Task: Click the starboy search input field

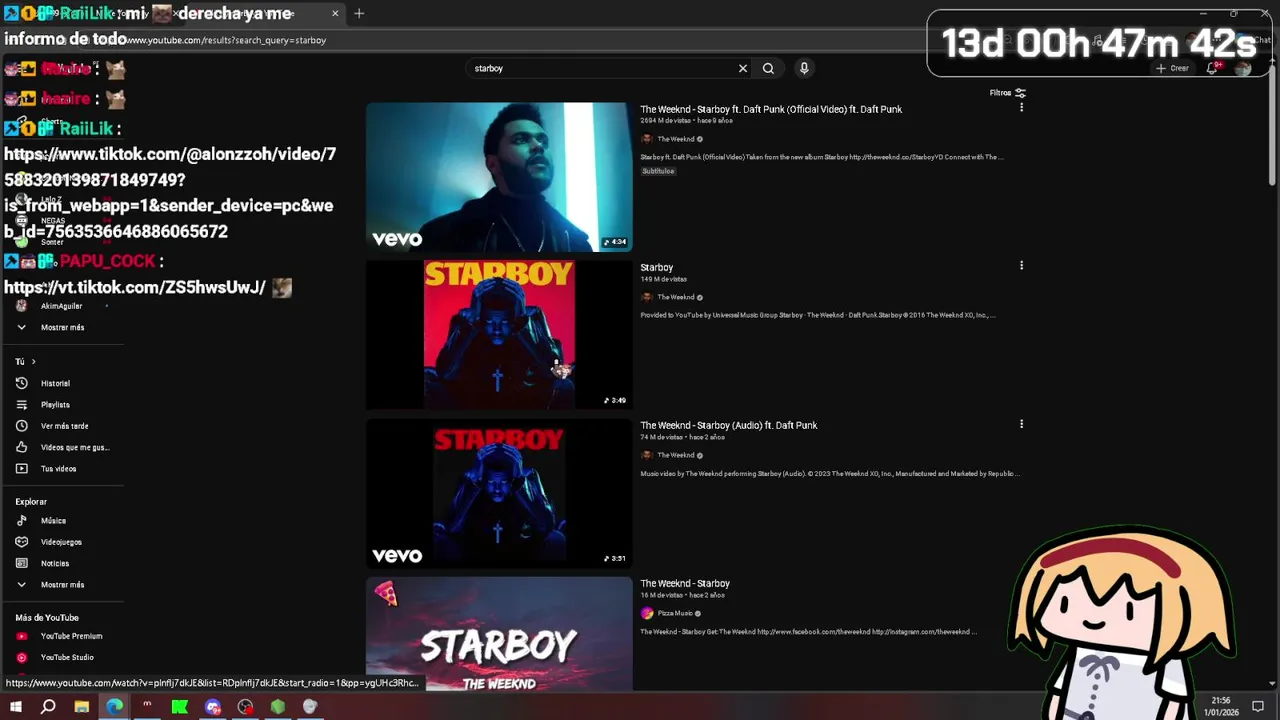Action: click(602, 68)
